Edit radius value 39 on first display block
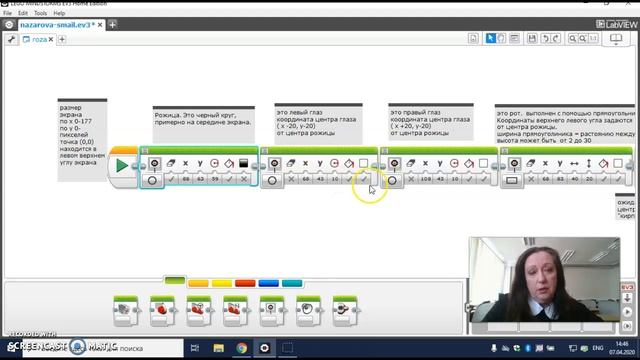The width and height of the screenshot is (640, 360). point(215,179)
